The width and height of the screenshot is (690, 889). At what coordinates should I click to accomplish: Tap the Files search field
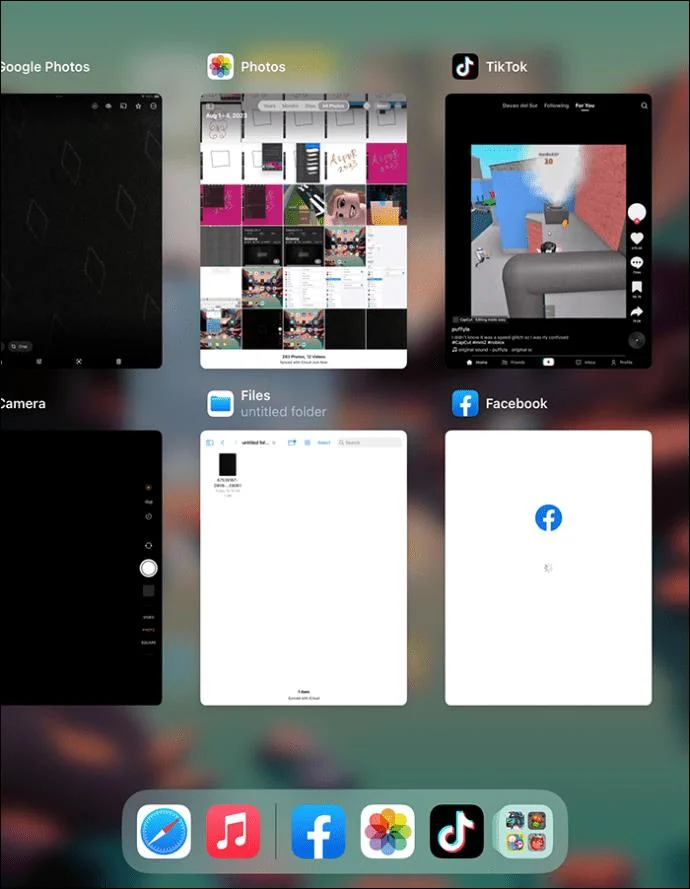[x=369, y=443]
